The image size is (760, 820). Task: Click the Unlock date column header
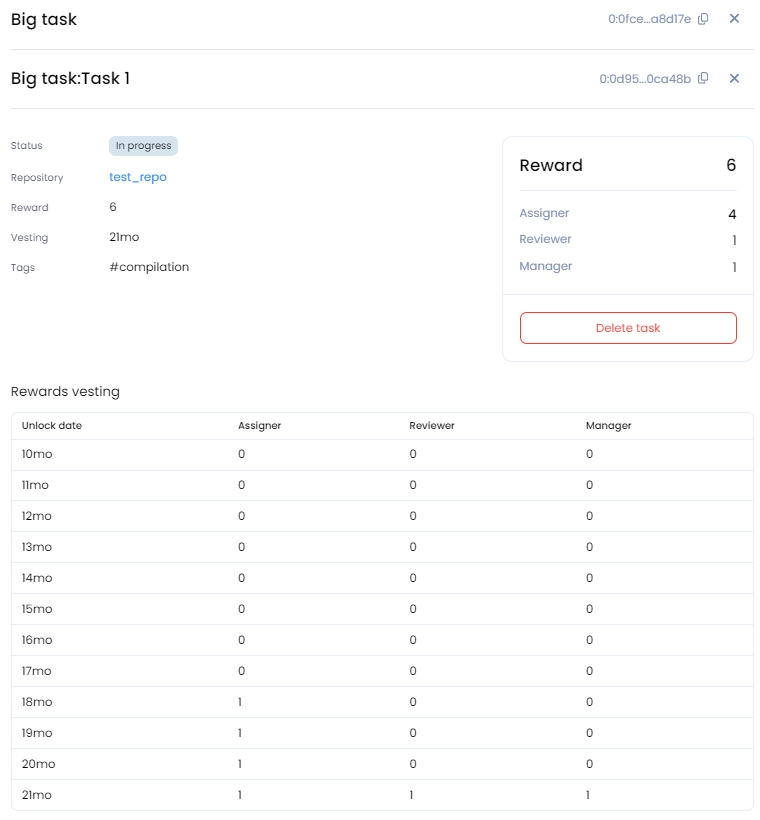click(x=52, y=426)
